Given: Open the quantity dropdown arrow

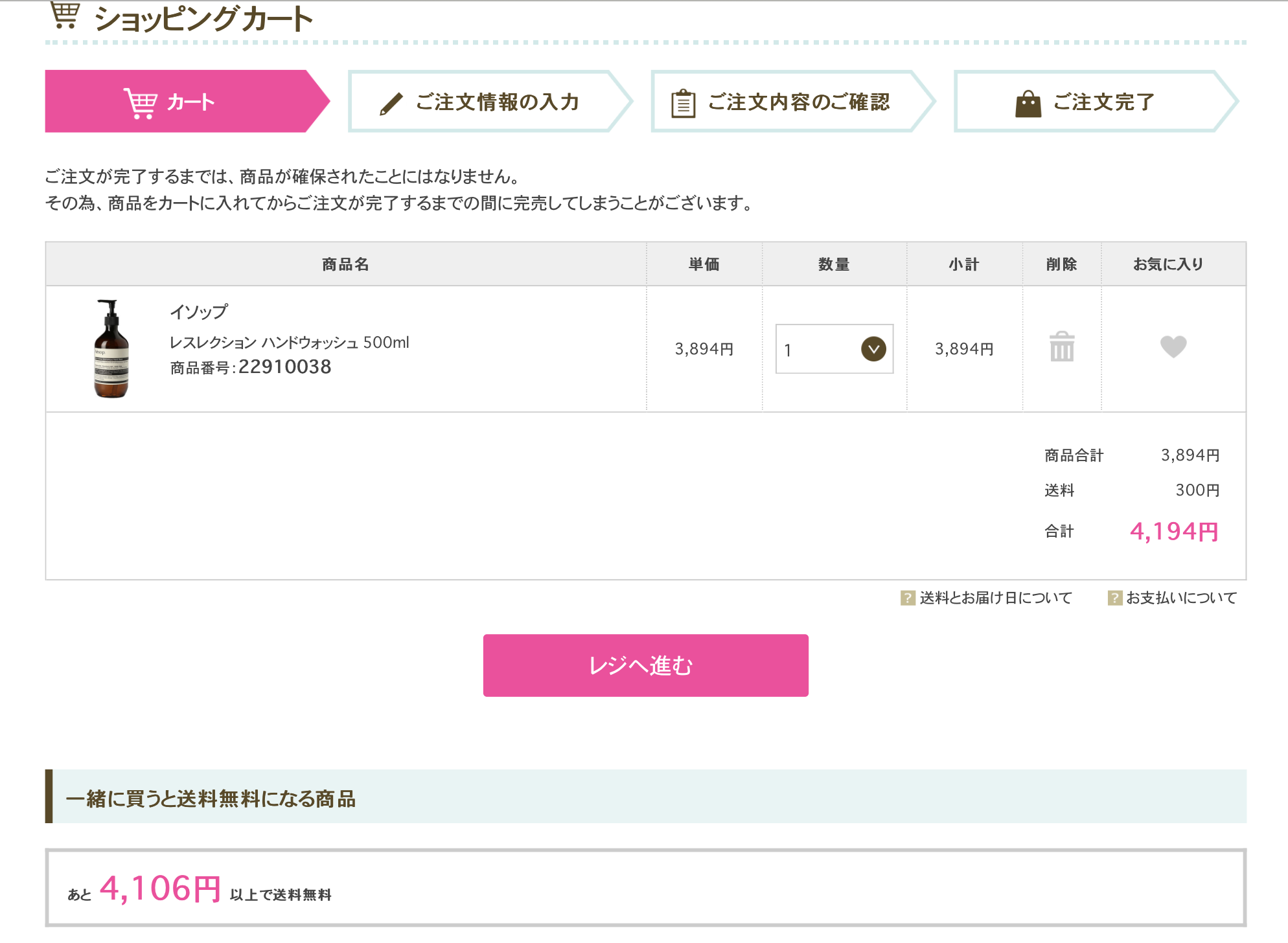Looking at the screenshot, I should (873, 349).
